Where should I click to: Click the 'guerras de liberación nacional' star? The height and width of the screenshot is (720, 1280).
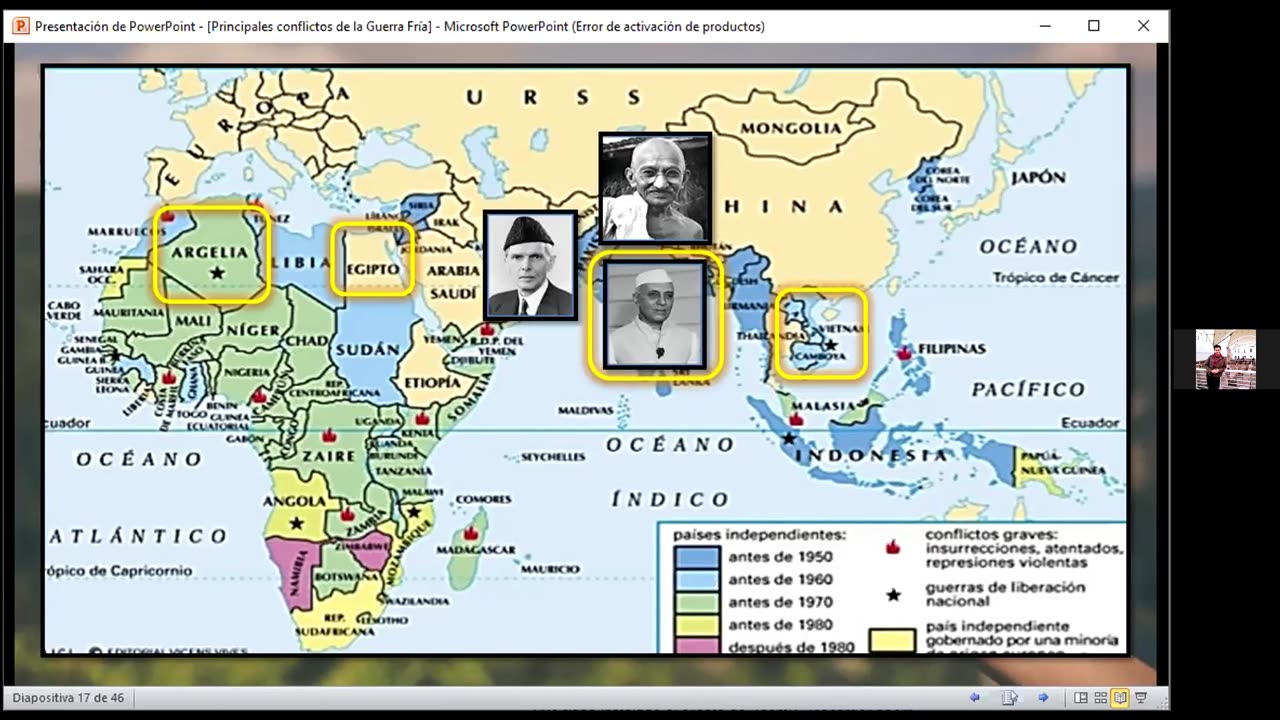tap(894, 595)
